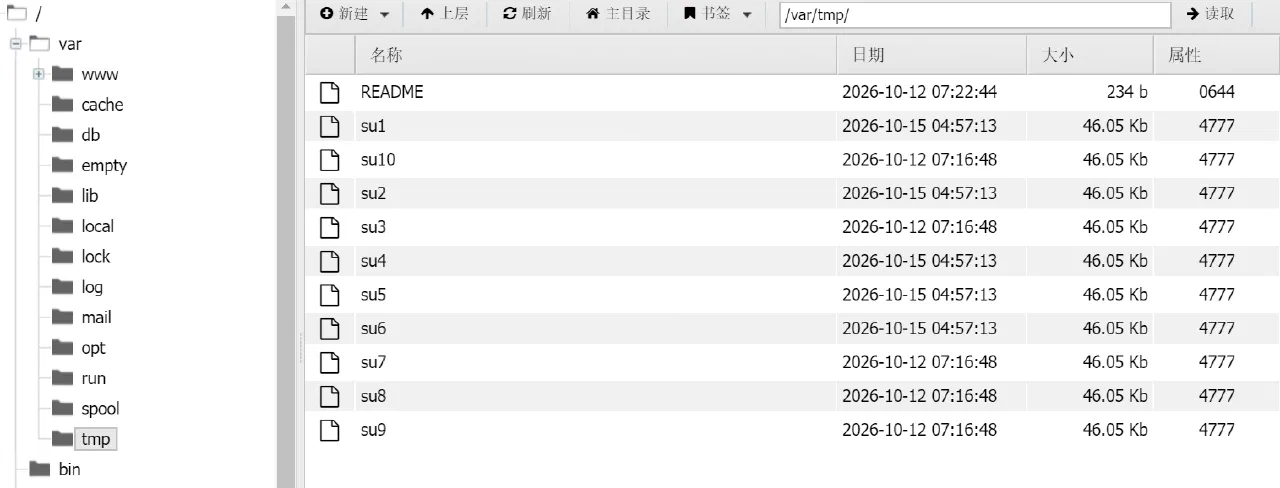Click the 读取 button to load the path
1280x488 pixels.
1210,14
